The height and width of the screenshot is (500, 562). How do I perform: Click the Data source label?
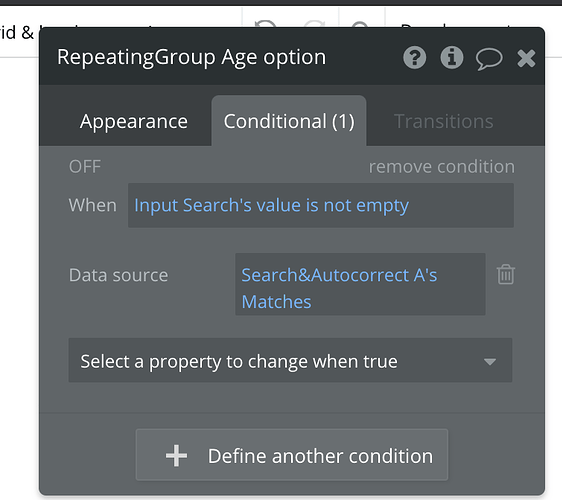pyautogui.click(x=118, y=275)
